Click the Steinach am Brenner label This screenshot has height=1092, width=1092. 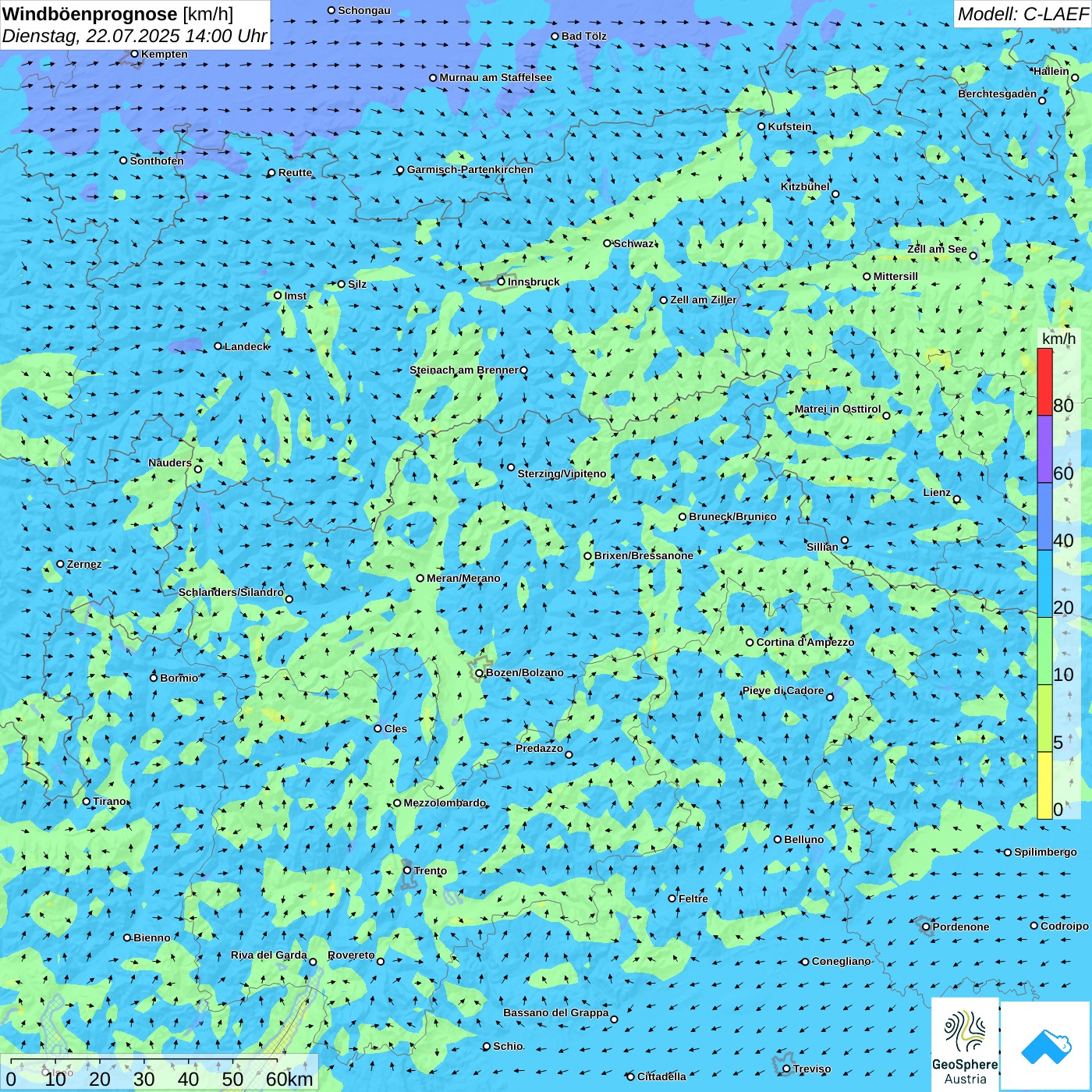463,370
